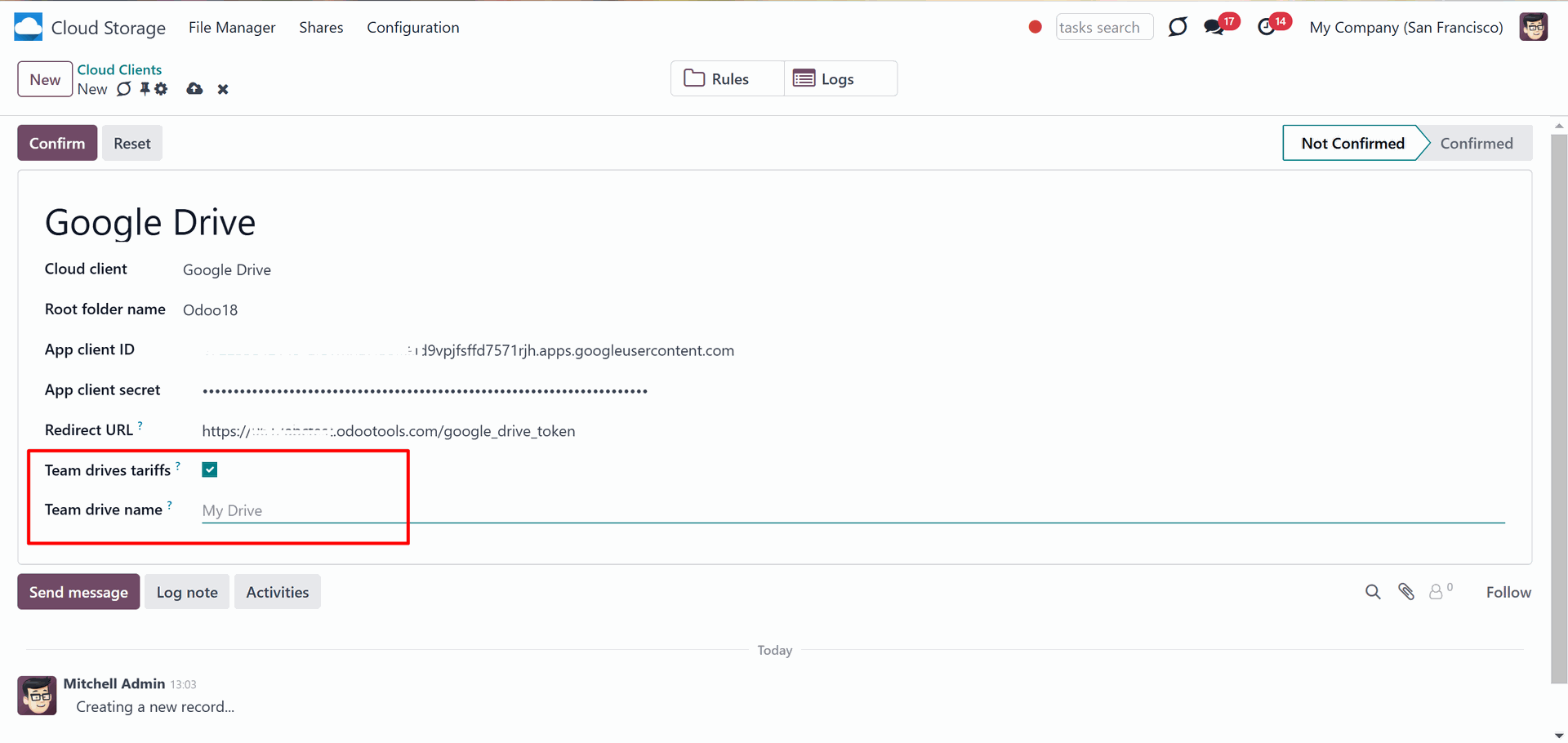
Task: Click the help mark next to Team drives tariffs
Action: 177,465
